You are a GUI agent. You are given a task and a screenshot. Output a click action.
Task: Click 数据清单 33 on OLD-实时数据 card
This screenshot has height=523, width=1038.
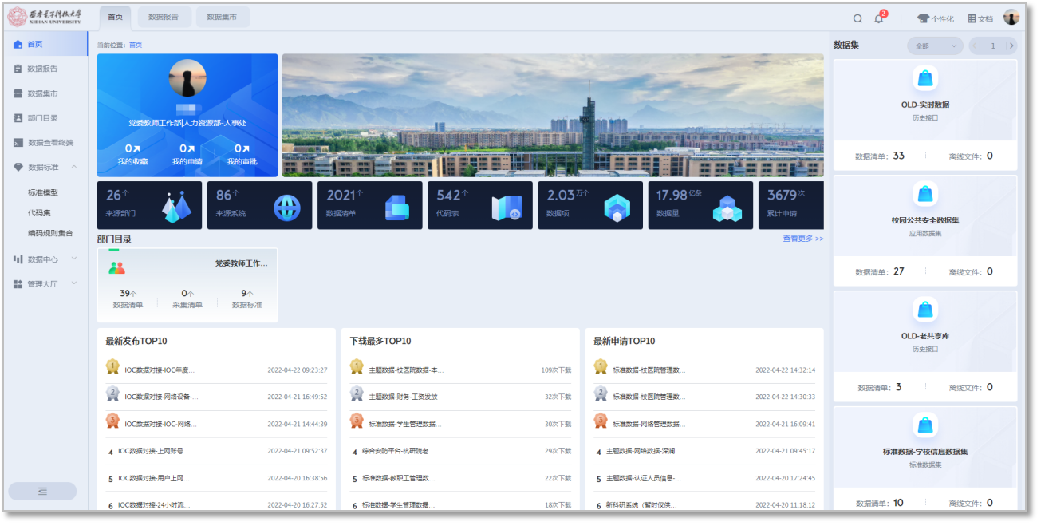(x=880, y=156)
